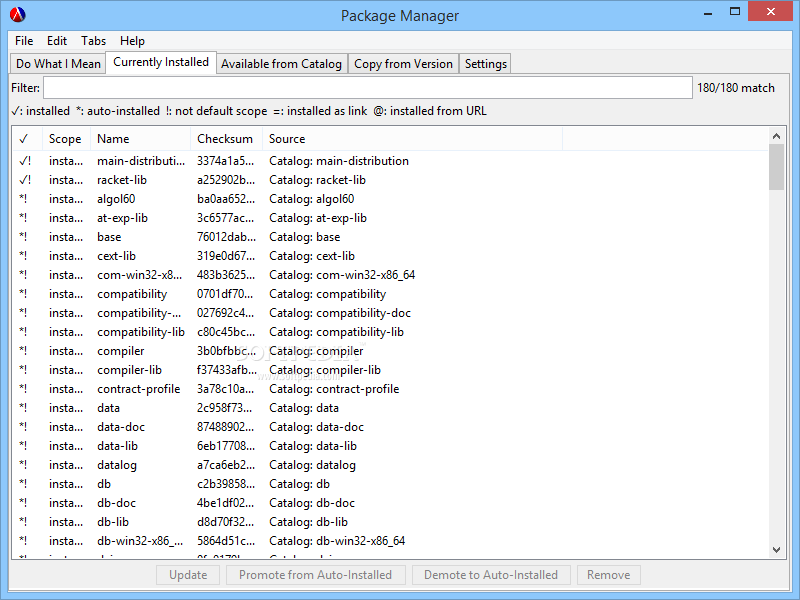The height and width of the screenshot is (600, 800).
Task: Select the algol60 package name
Action: pos(116,199)
